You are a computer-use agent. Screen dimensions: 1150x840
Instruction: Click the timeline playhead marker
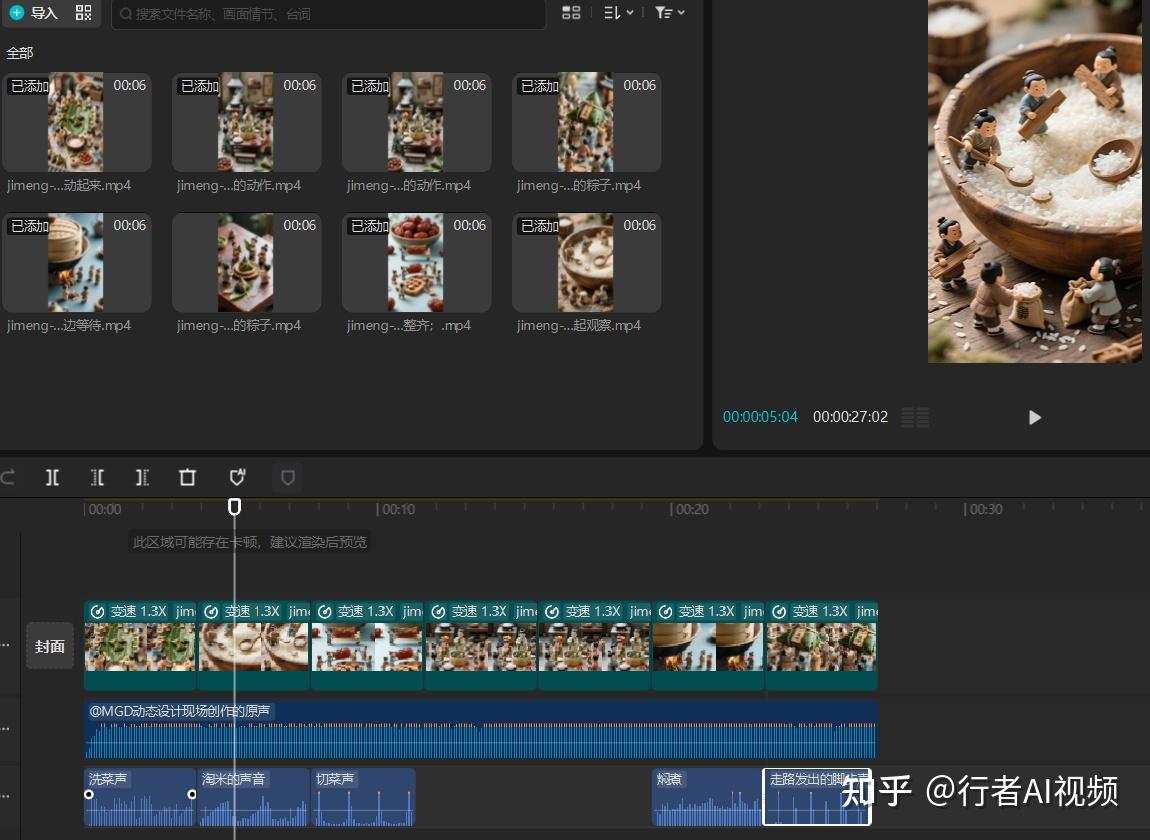[234, 507]
